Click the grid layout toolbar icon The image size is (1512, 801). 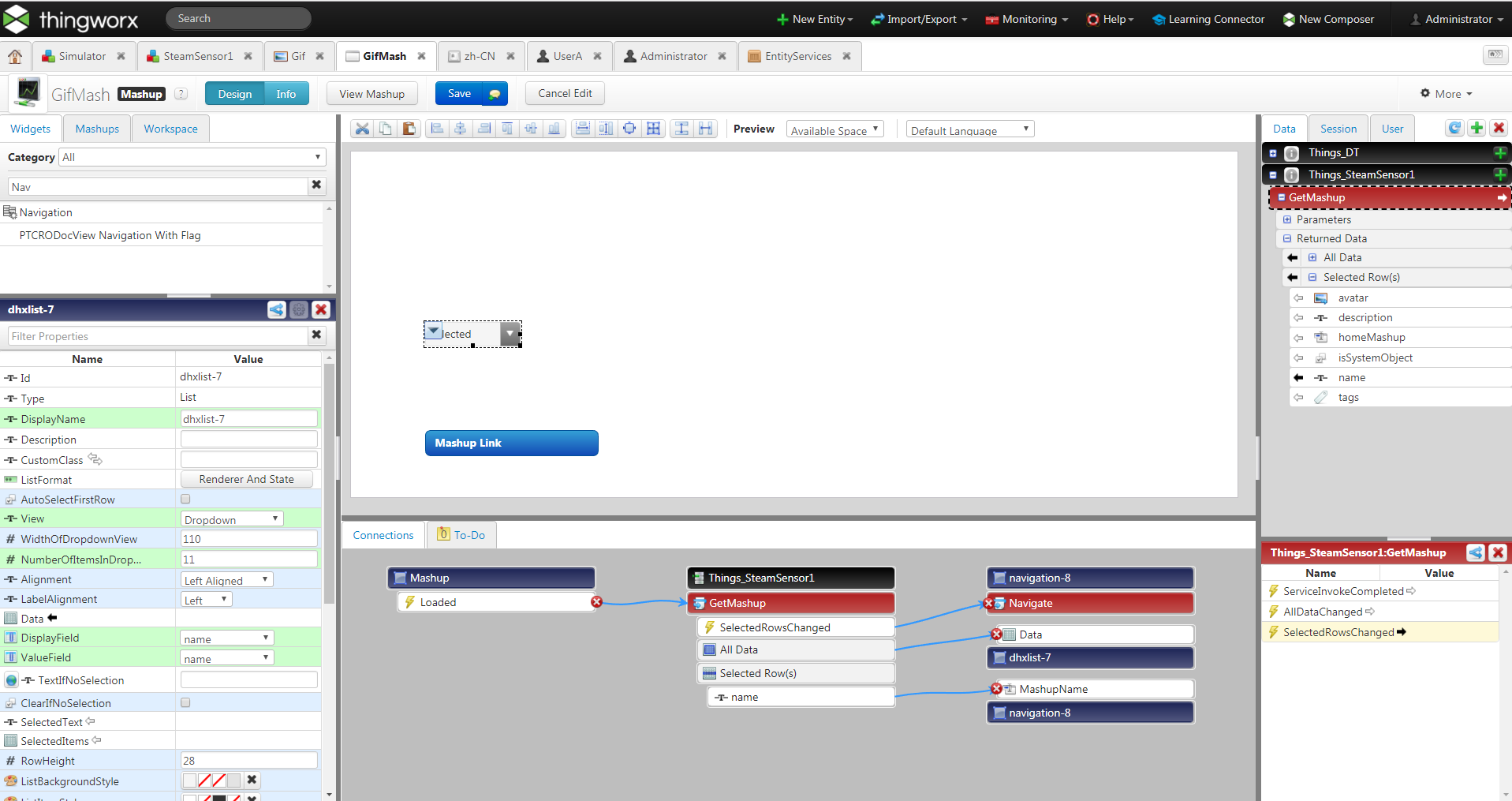point(653,129)
